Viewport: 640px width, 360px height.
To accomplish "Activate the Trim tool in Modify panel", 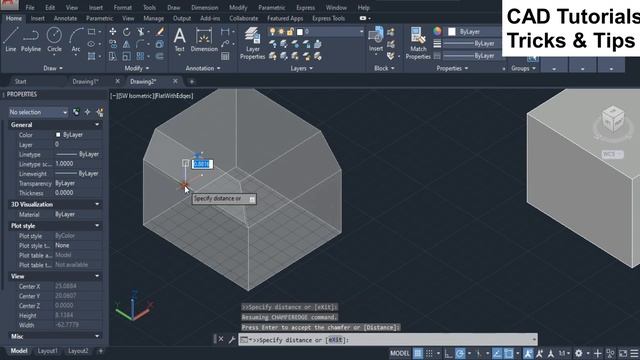I will pyautogui.click(x=140, y=31).
